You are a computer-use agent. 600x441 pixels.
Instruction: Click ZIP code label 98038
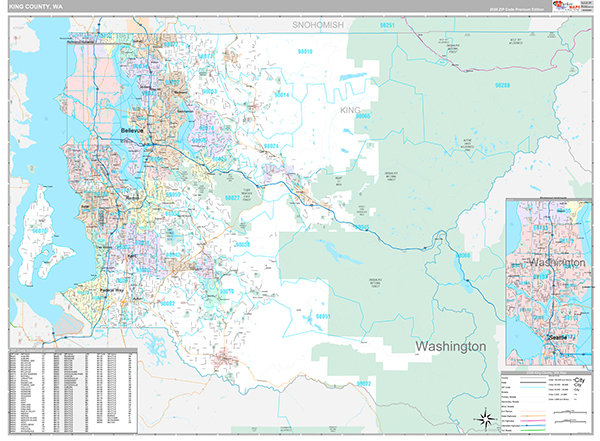pyautogui.click(x=242, y=245)
